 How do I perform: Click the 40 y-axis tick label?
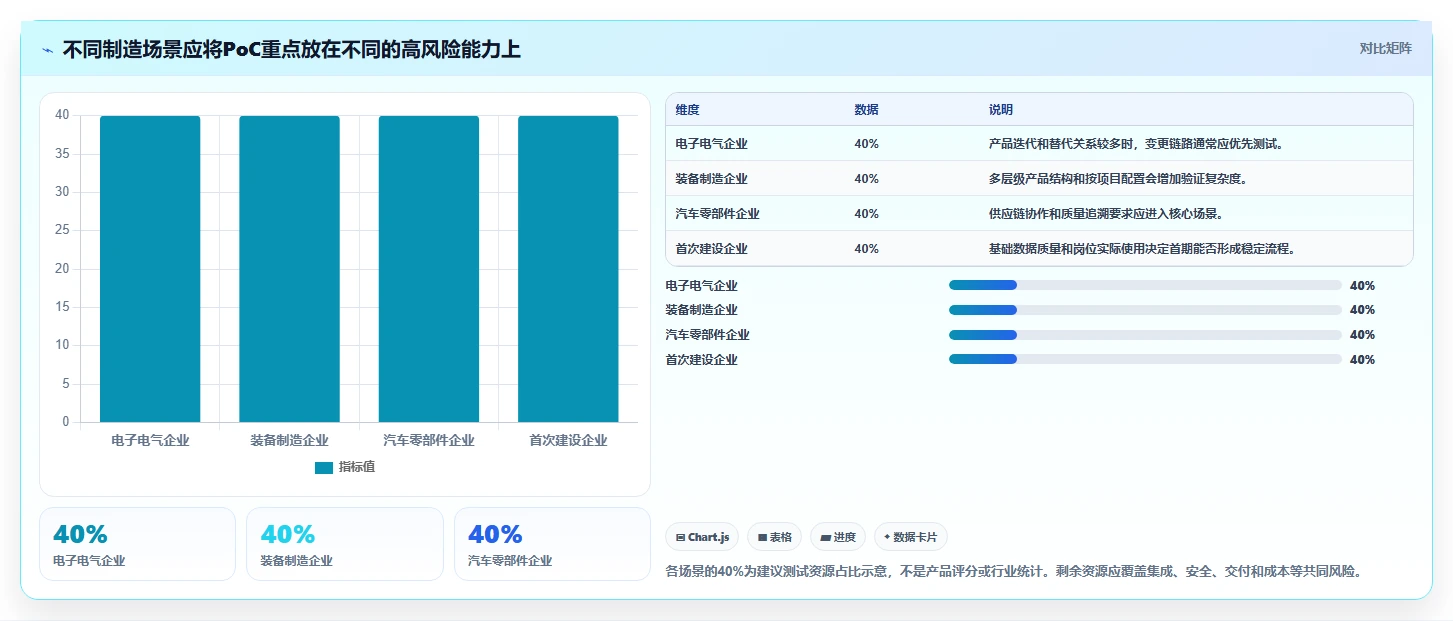point(62,115)
